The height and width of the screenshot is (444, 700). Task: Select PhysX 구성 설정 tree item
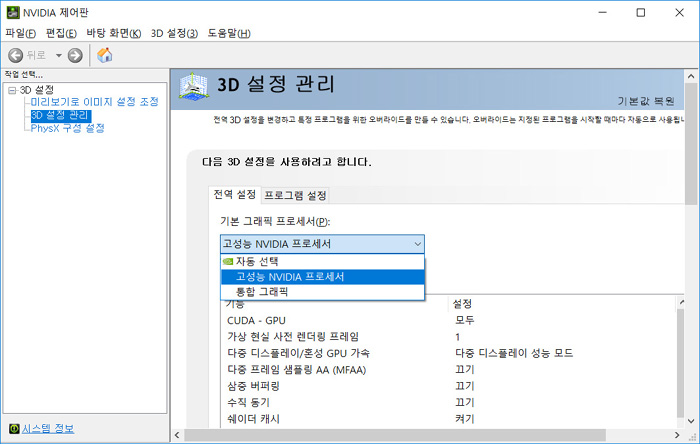[x=67, y=128]
